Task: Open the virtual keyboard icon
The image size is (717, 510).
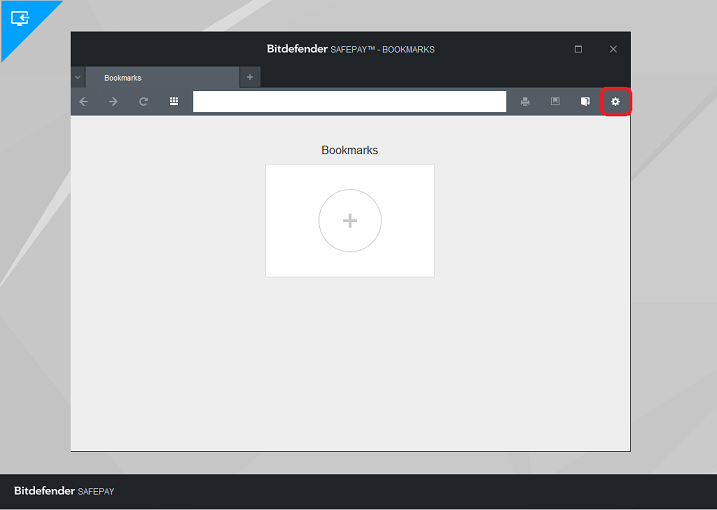Action: point(174,101)
